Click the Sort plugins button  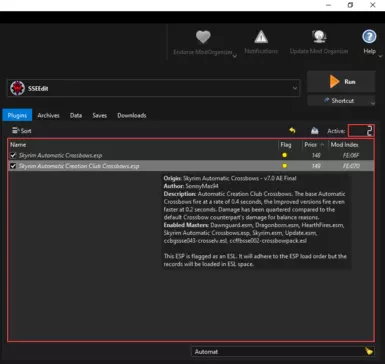pyautogui.click(x=22, y=131)
